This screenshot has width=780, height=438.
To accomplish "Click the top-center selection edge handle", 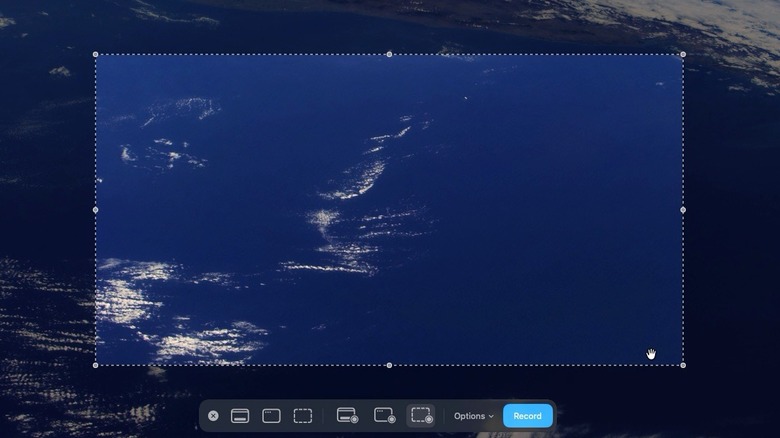I will tap(389, 54).
